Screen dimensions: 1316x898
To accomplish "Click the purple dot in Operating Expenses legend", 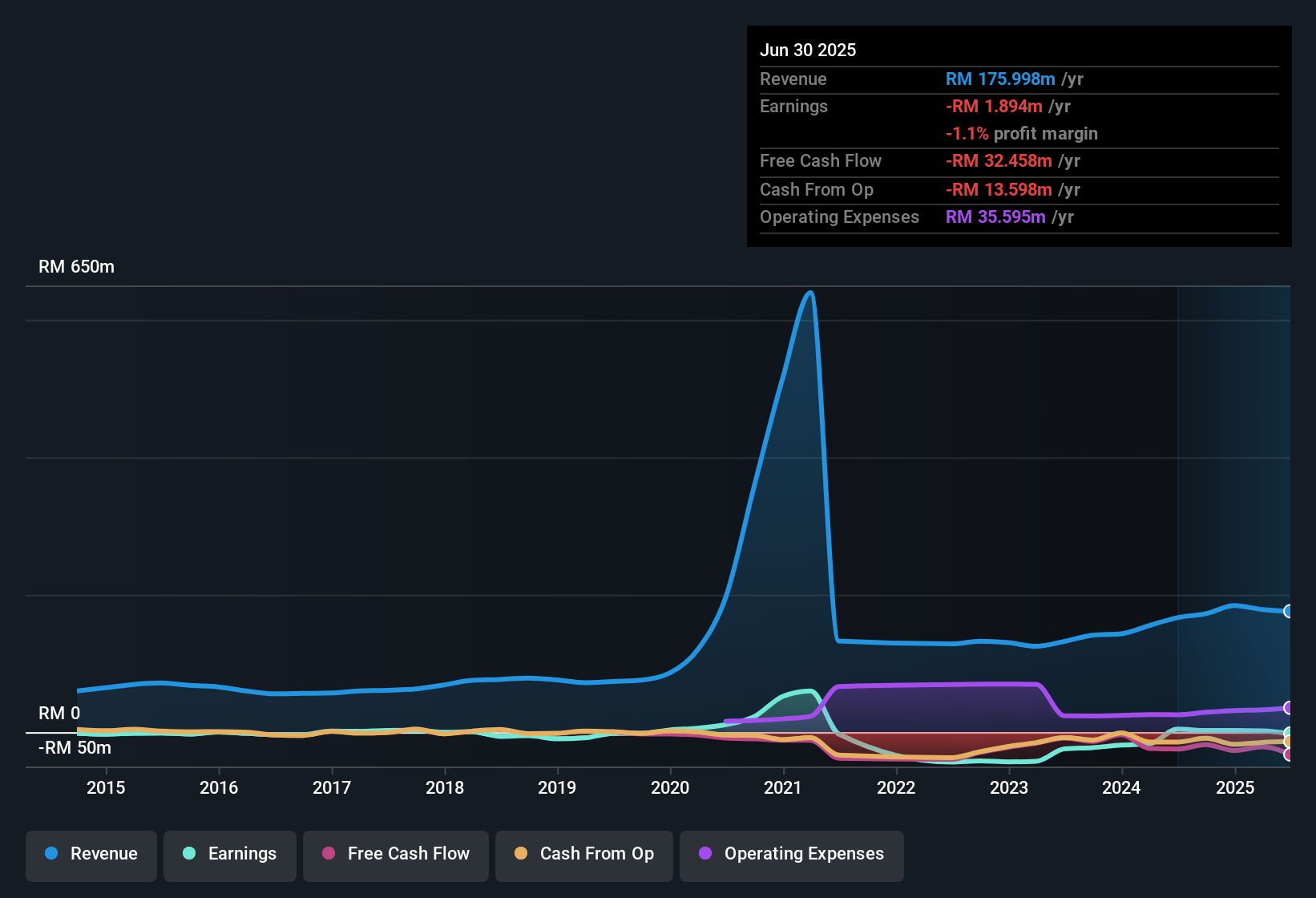I will [x=705, y=853].
